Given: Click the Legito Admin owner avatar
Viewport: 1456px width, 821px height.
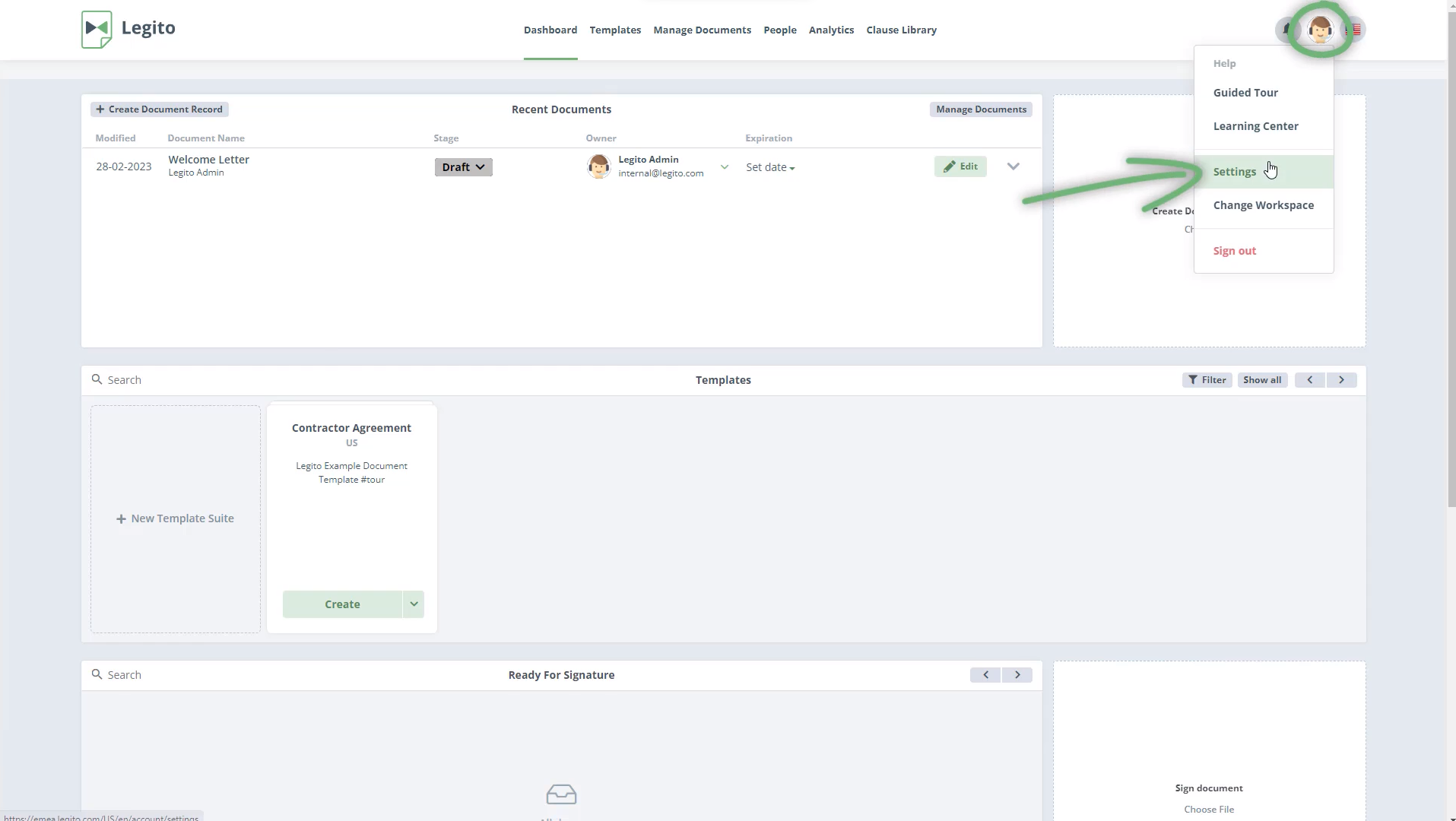Looking at the screenshot, I should click(x=598, y=166).
